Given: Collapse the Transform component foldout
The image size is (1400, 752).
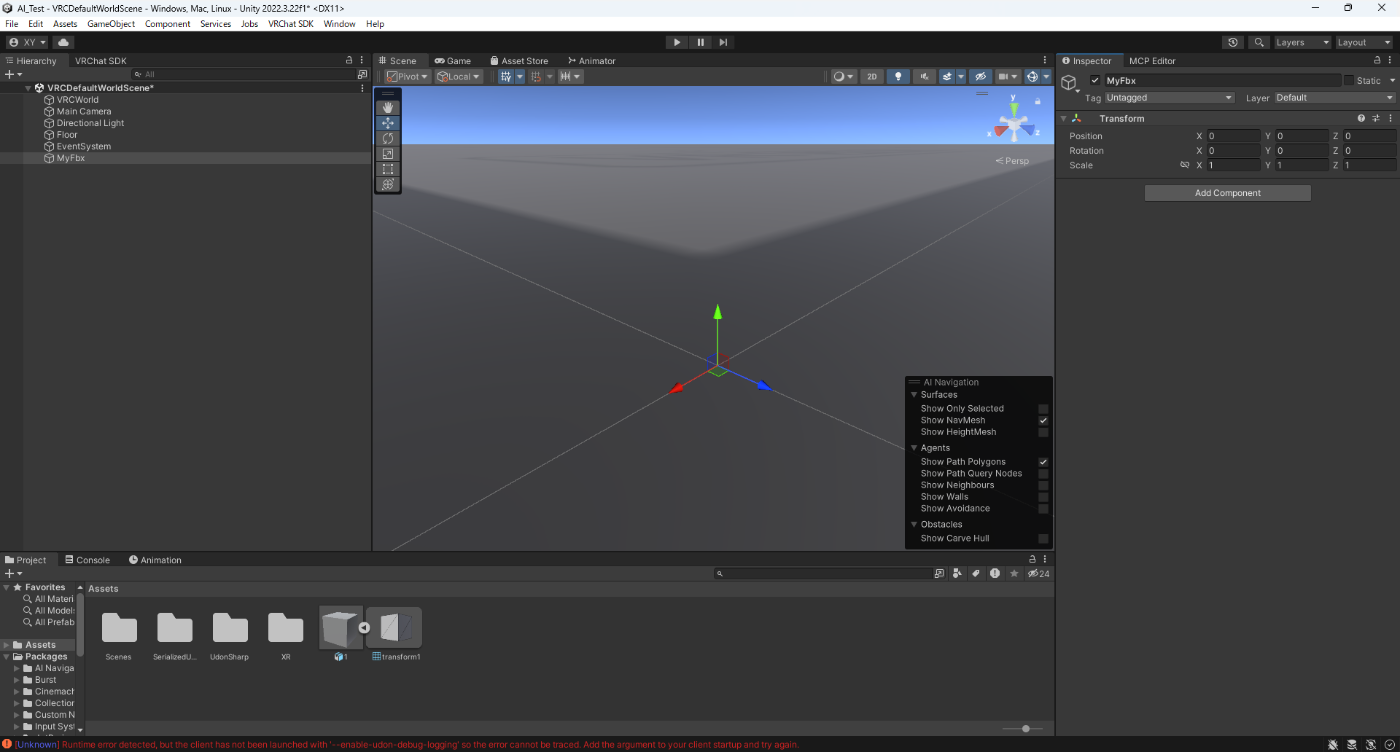Looking at the screenshot, I should 1064,118.
